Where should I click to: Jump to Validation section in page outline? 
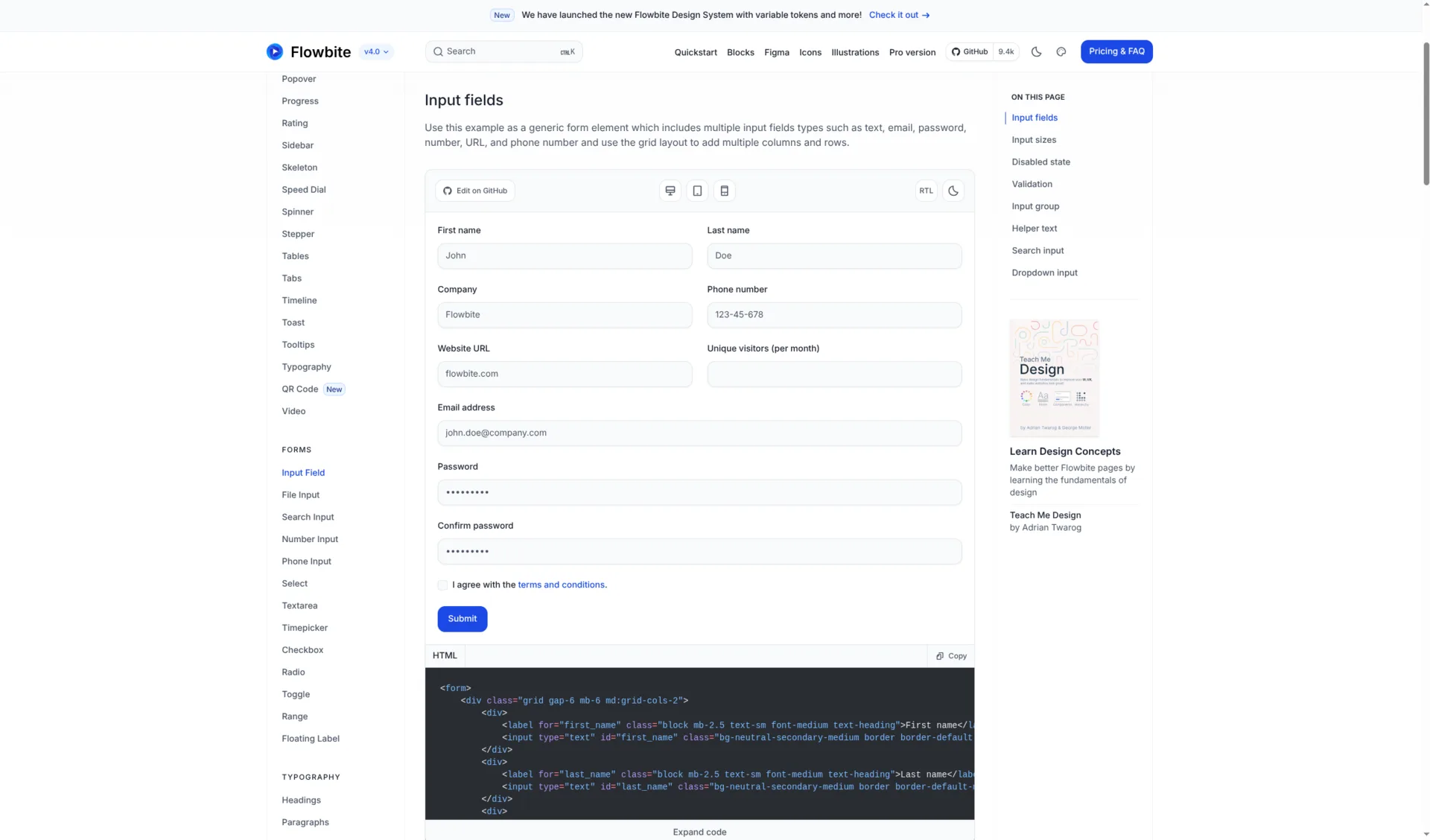[x=1032, y=184]
